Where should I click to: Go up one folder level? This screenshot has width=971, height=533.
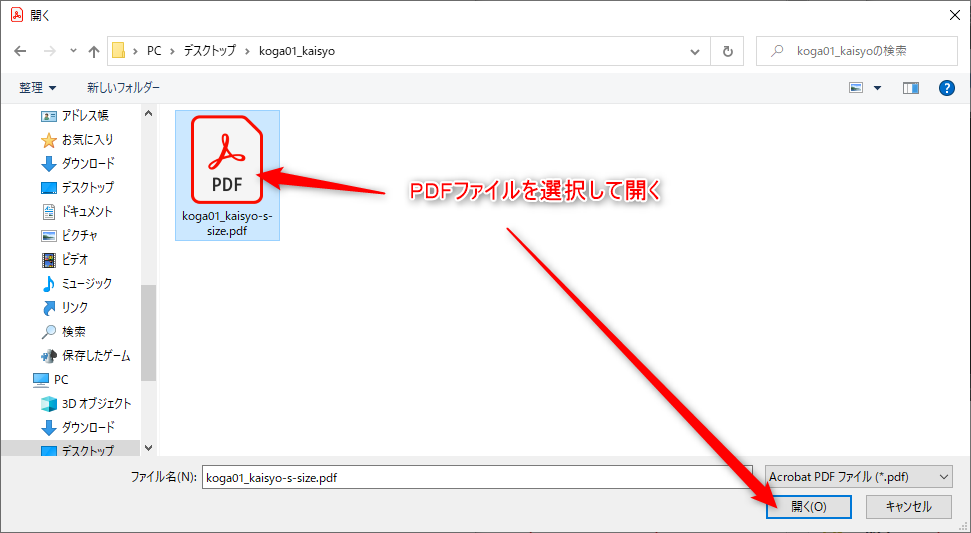tap(94, 51)
